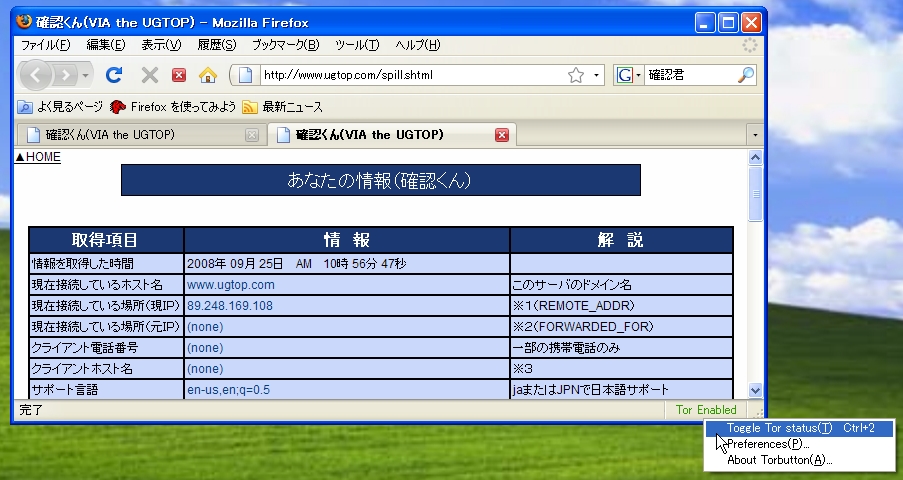Screen dimensions: 903x480
Task: Click the vertical scrollbar thumb
Action: pos(756,194)
